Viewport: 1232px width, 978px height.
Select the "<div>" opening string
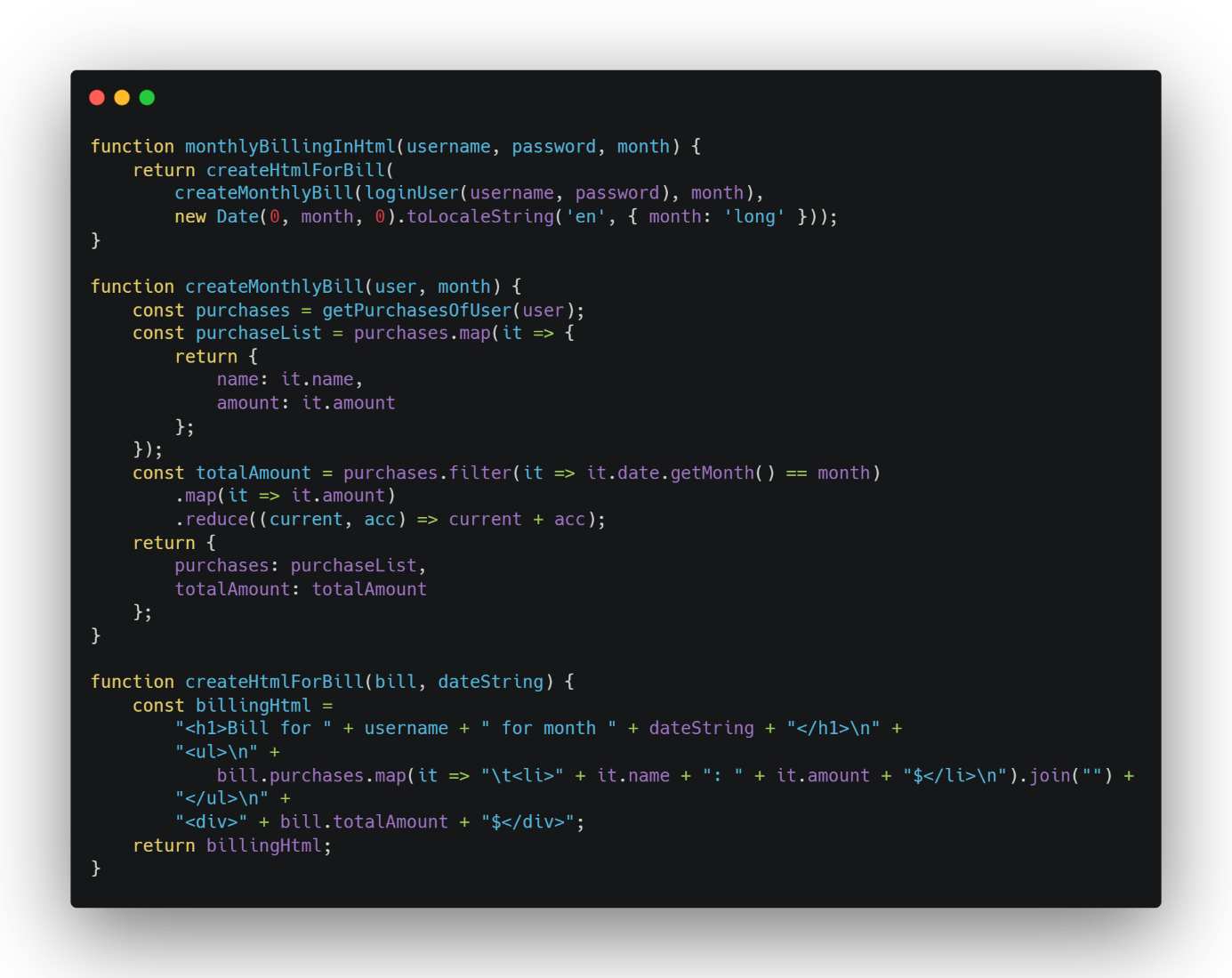pyautogui.click(x=212, y=821)
